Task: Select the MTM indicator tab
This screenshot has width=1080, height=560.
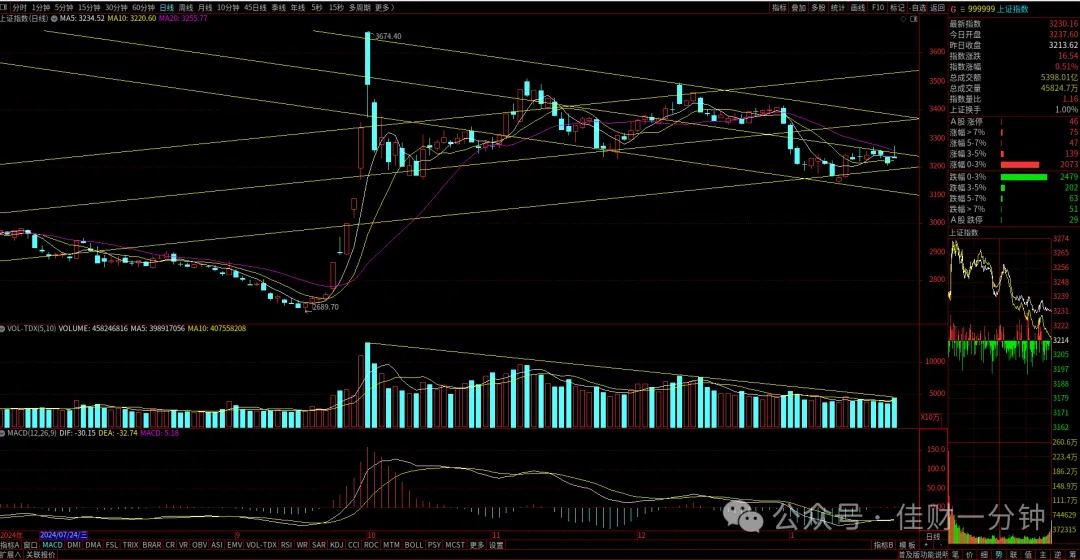Action: [391, 545]
